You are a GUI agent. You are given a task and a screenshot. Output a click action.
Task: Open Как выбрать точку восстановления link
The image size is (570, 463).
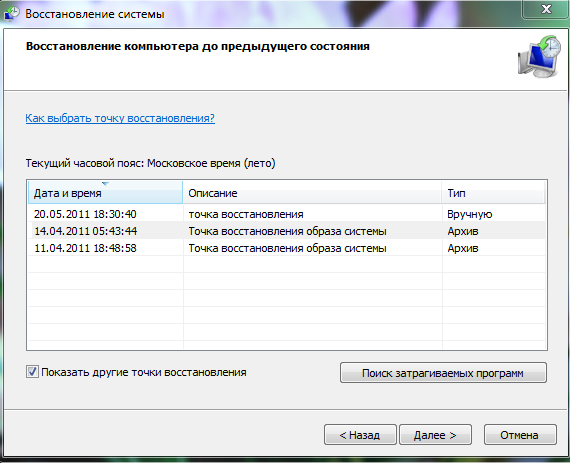tap(120, 118)
